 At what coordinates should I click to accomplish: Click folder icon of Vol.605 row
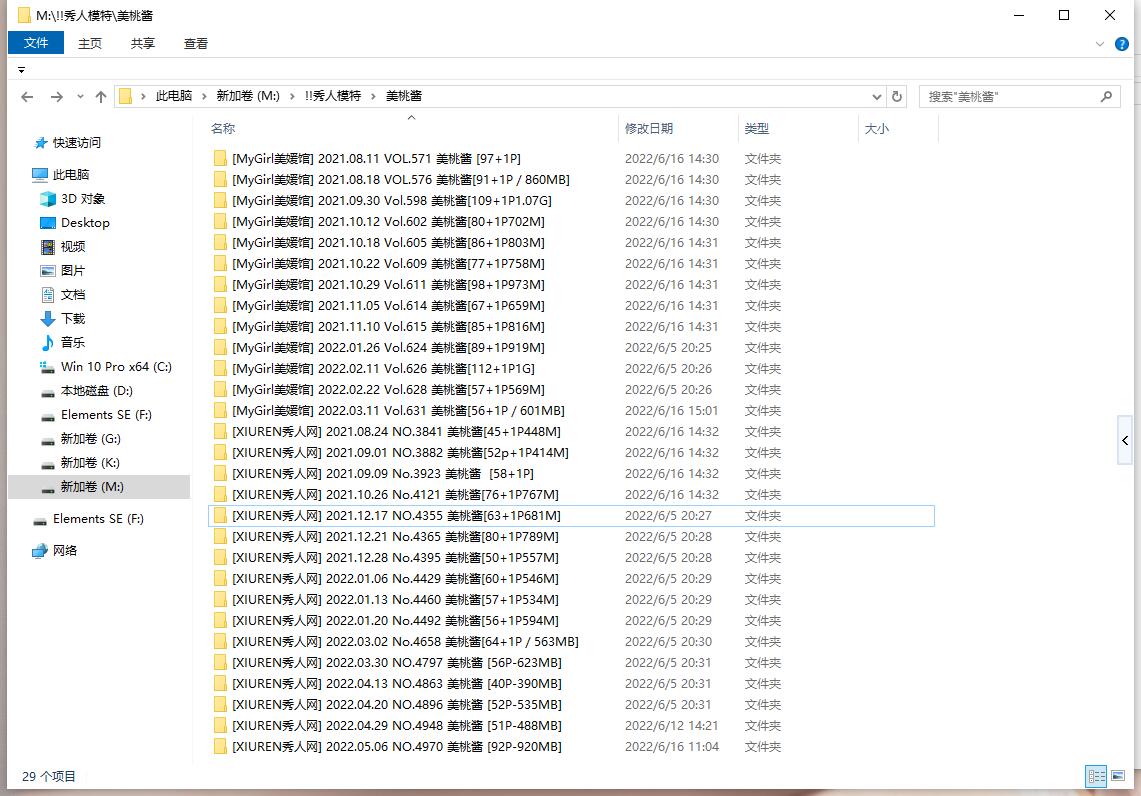(220, 243)
